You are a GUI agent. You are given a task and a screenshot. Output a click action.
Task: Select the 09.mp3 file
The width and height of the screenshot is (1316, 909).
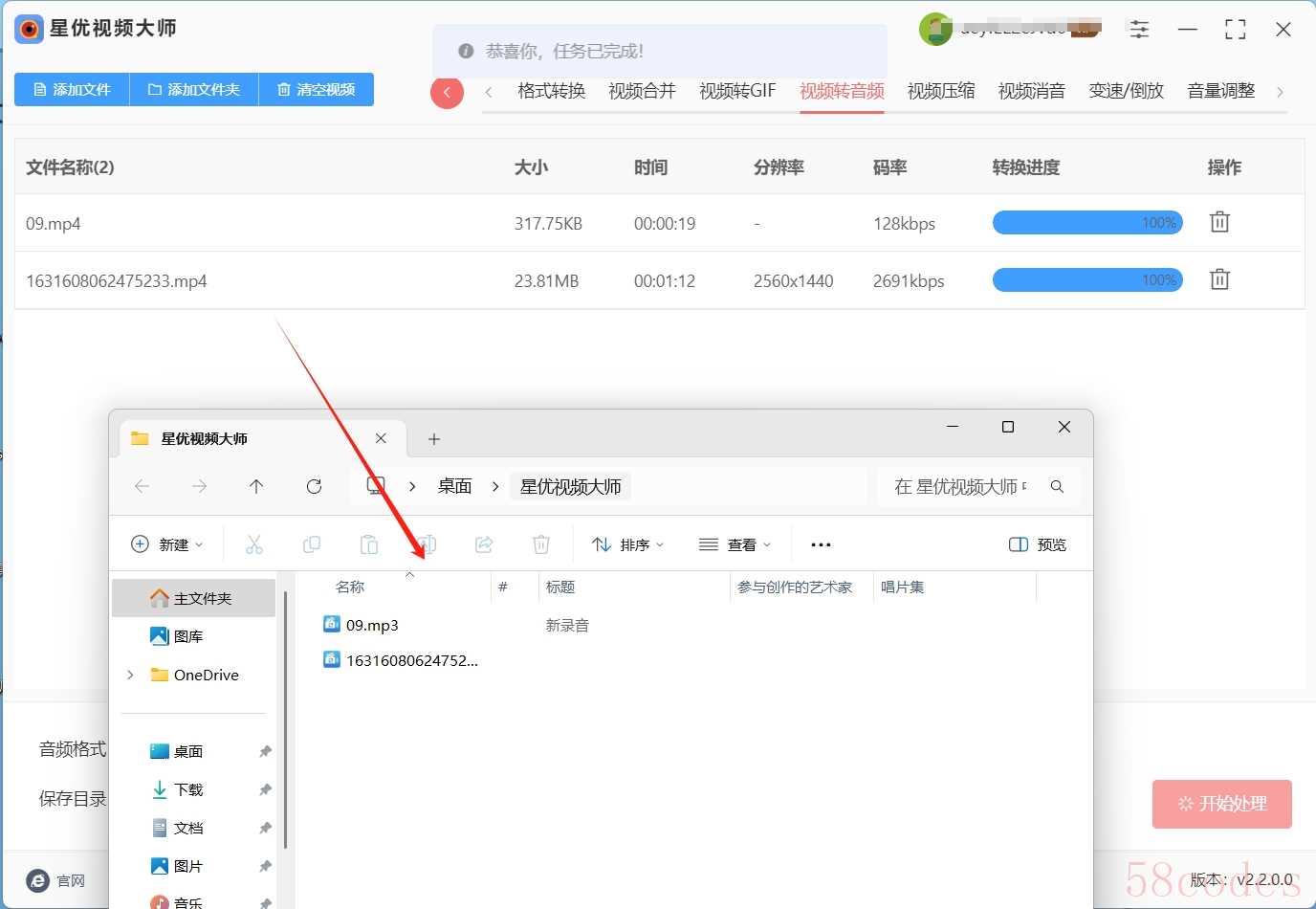point(362,625)
